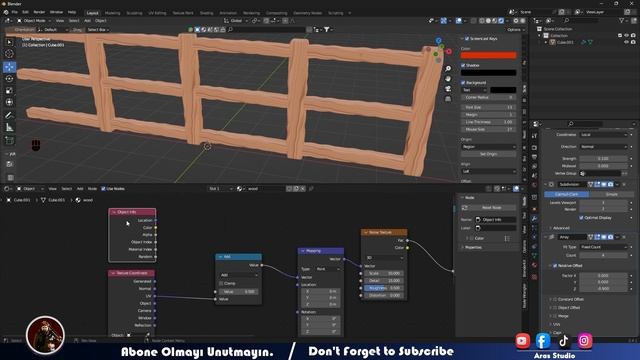
Task: Select the Rotate tool in viewport toolbar
Action: tap(9, 78)
